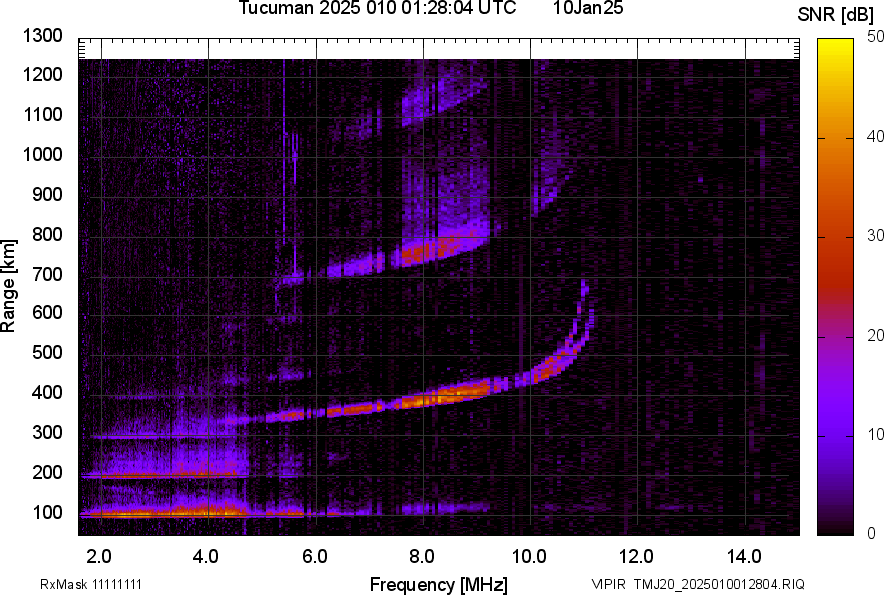Click the "Frequency [MHz]" x-axis label
Viewport: 884px width, 595px height.
click(x=438, y=584)
